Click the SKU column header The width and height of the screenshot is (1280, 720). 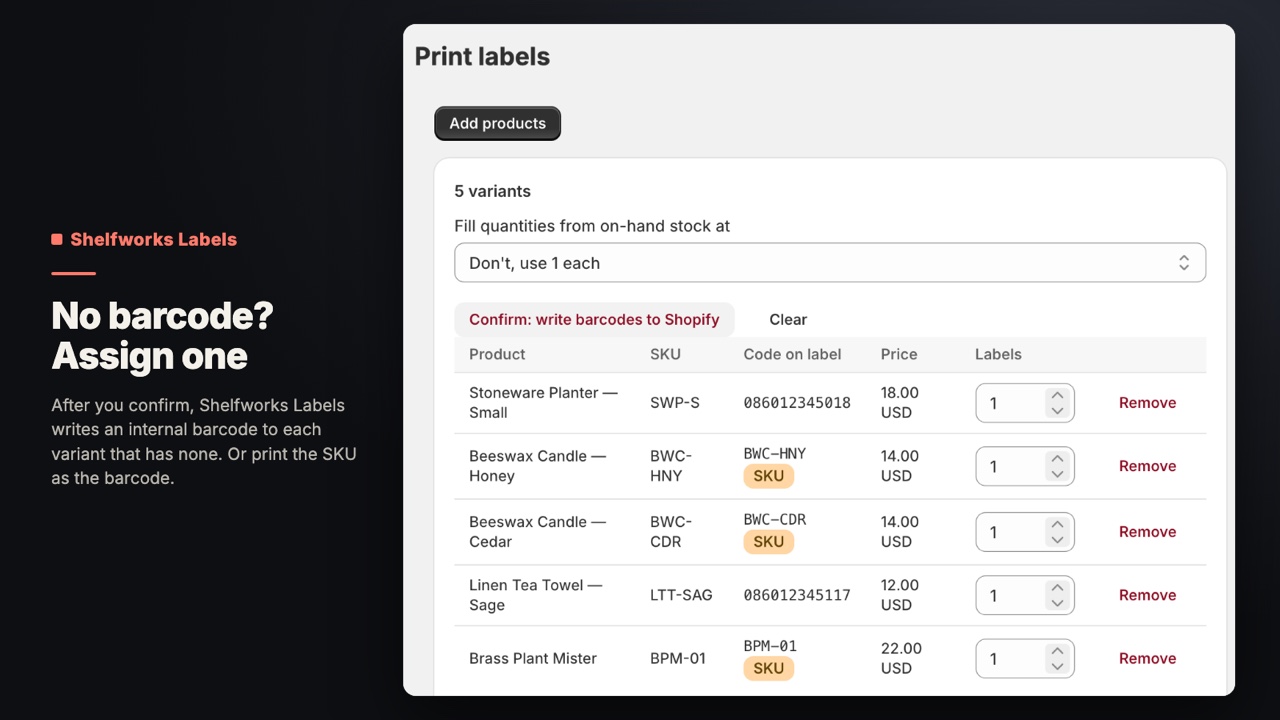tap(665, 354)
